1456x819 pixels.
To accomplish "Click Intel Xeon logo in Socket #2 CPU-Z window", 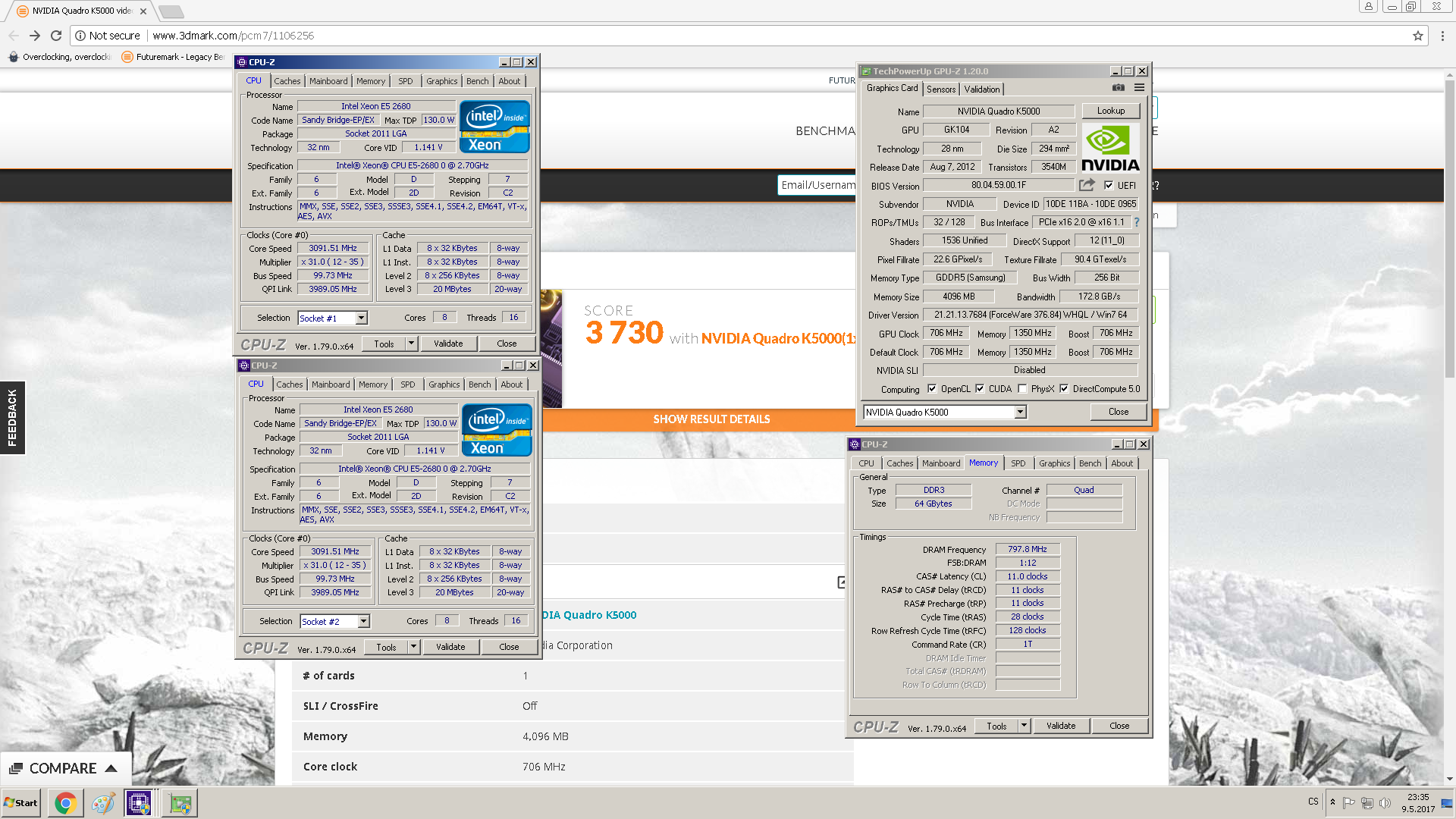I will [497, 430].
